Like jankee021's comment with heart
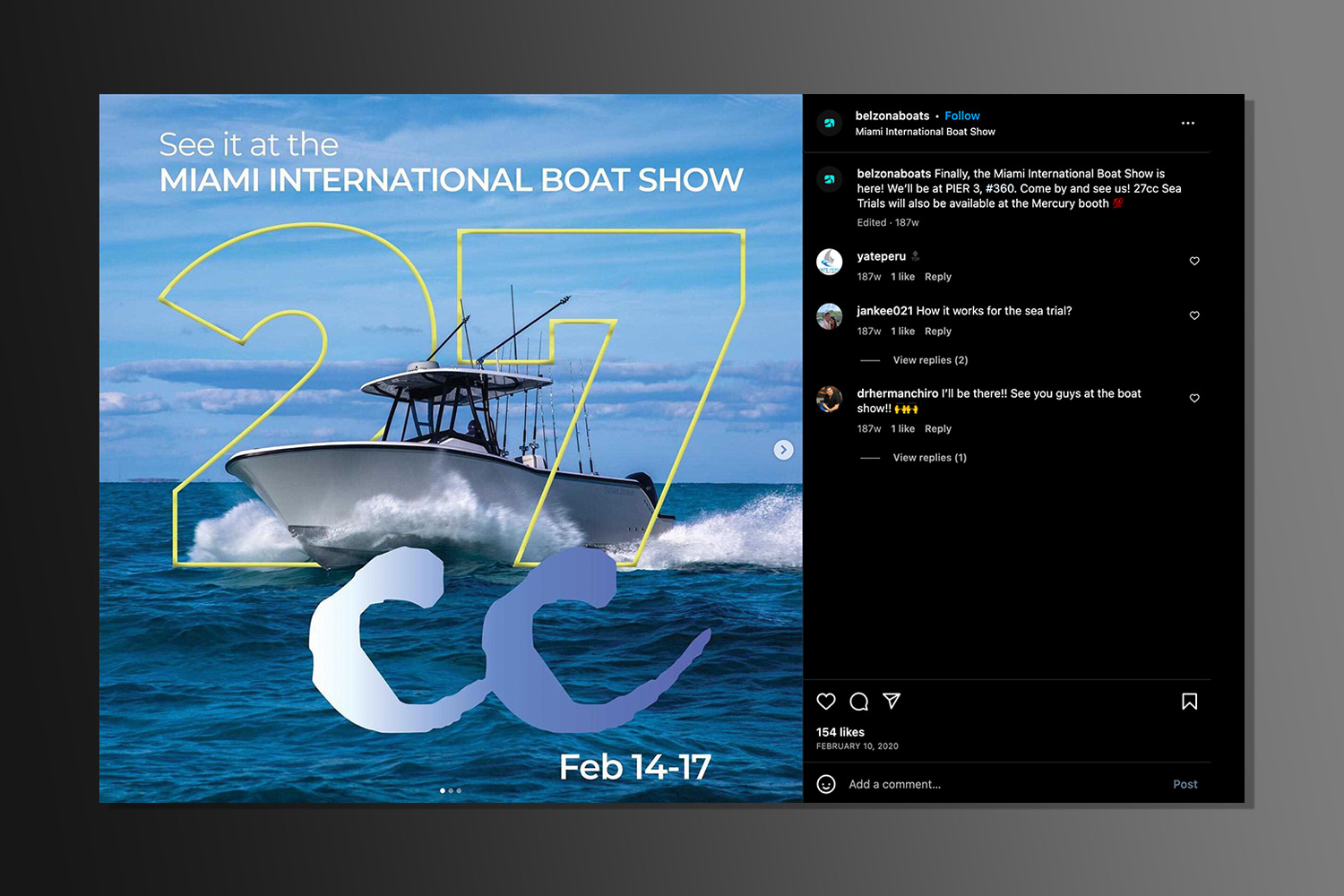This screenshot has height=896, width=1344. tap(1194, 315)
